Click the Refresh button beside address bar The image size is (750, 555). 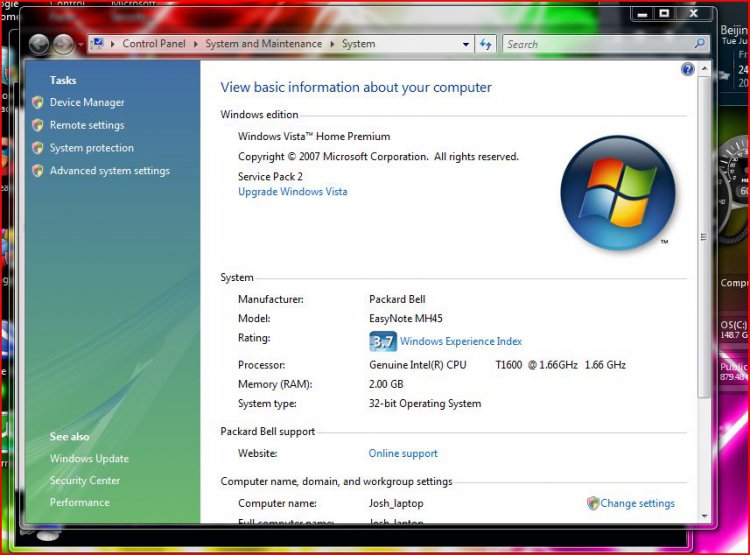pos(485,44)
